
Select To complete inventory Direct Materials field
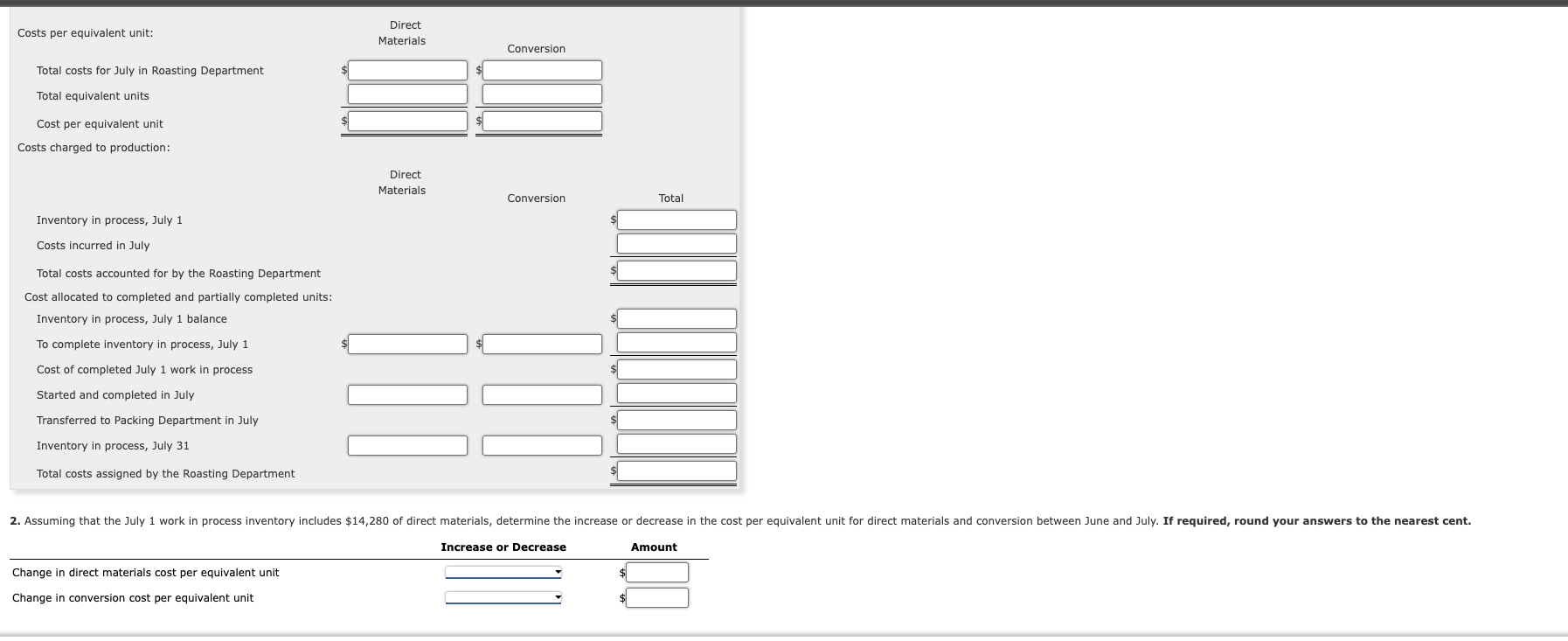[x=407, y=344]
